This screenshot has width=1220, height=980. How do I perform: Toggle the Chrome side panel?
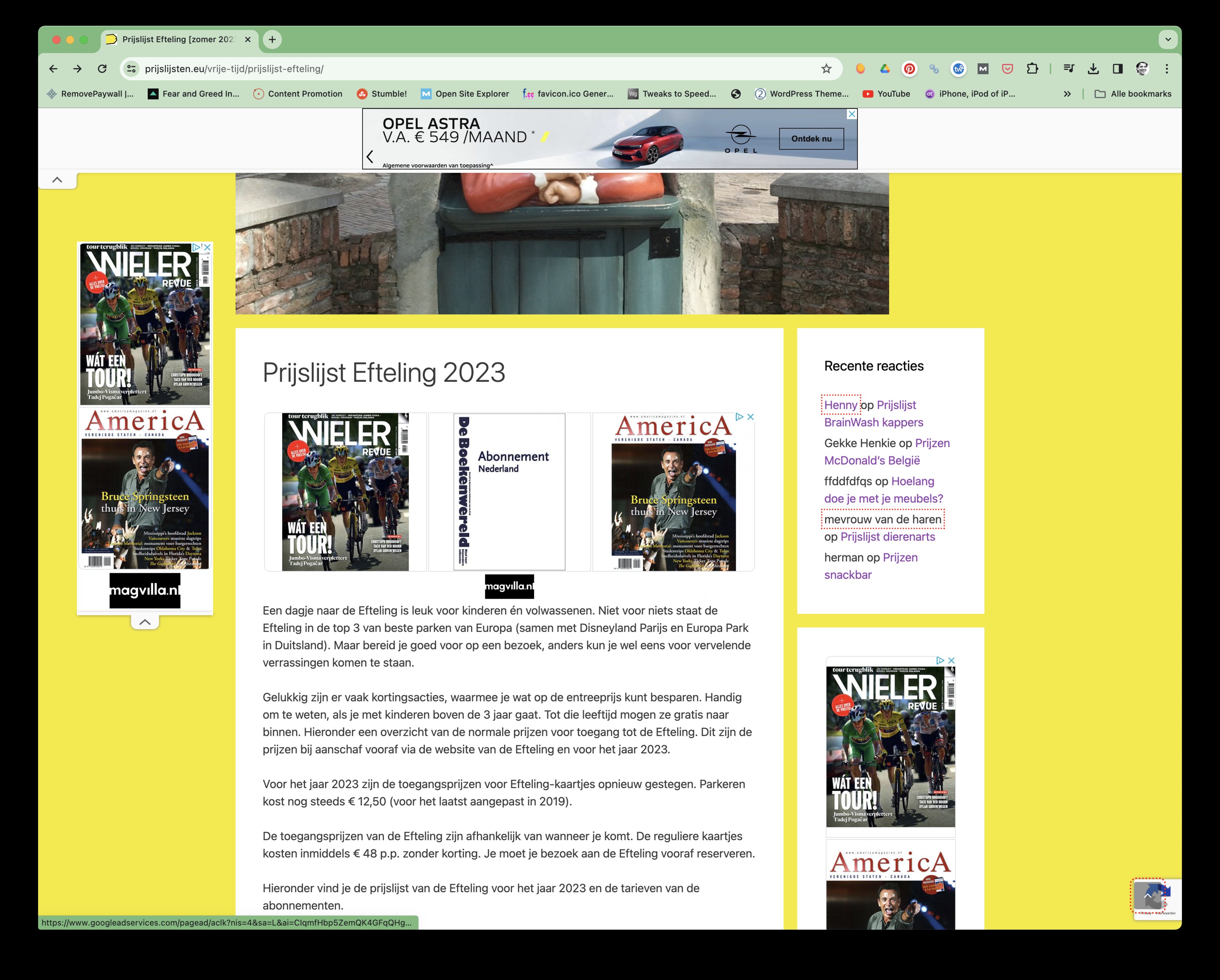(x=1118, y=69)
